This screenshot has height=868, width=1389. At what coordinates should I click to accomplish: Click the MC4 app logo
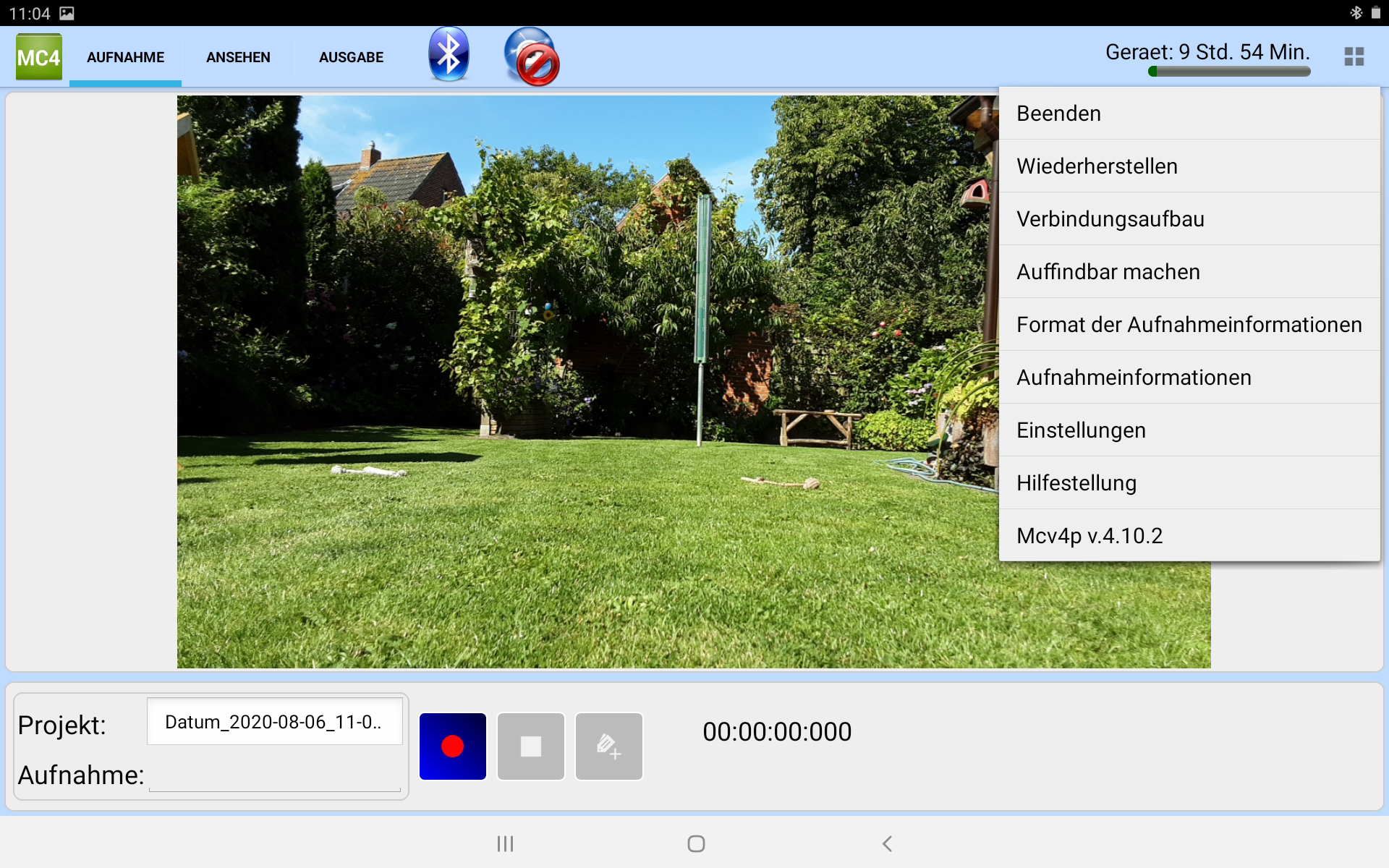pos(39,56)
